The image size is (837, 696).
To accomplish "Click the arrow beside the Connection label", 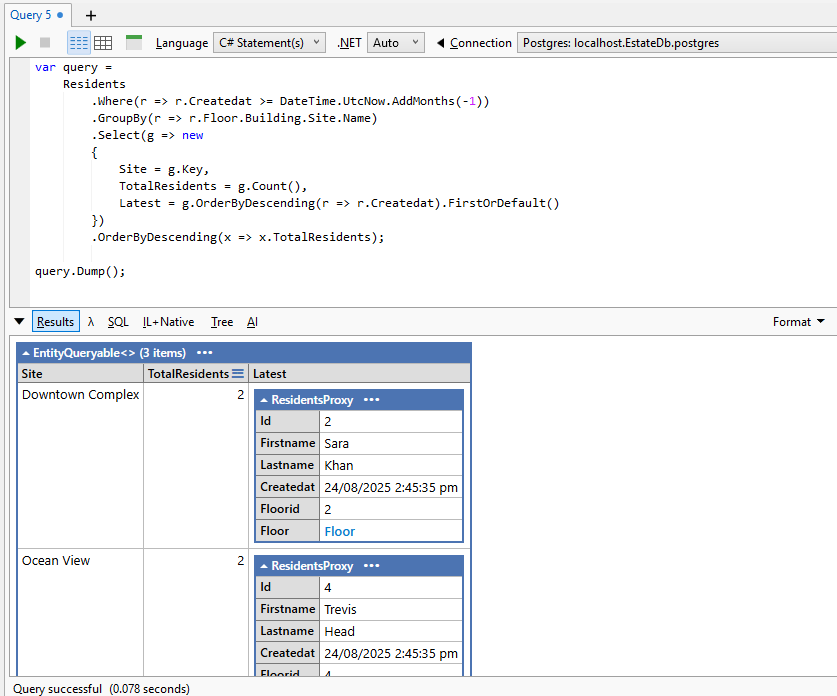I will click(441, 43).
